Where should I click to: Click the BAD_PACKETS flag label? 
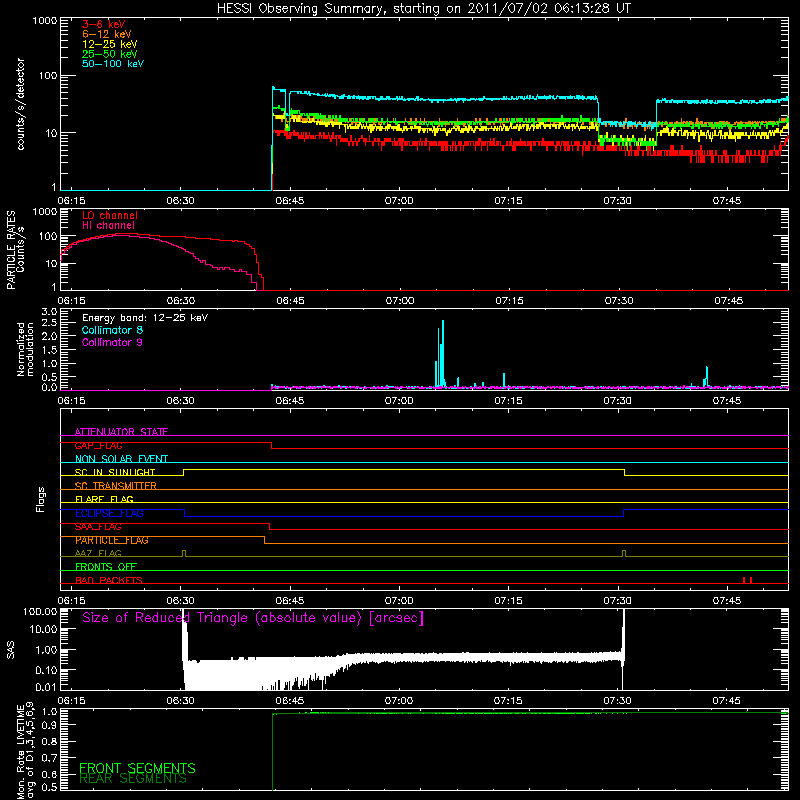(109, 580)
